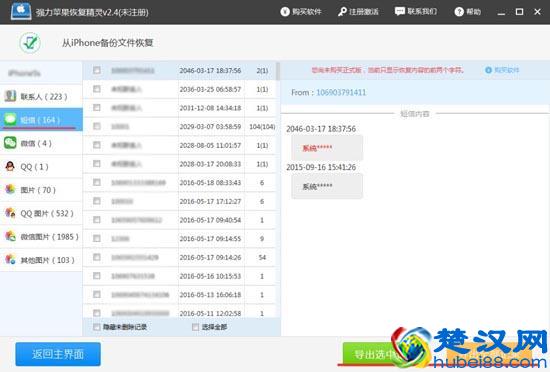Click the date 2016-05-17 09:14:55

pyautogui.click(x=210, y=238)
